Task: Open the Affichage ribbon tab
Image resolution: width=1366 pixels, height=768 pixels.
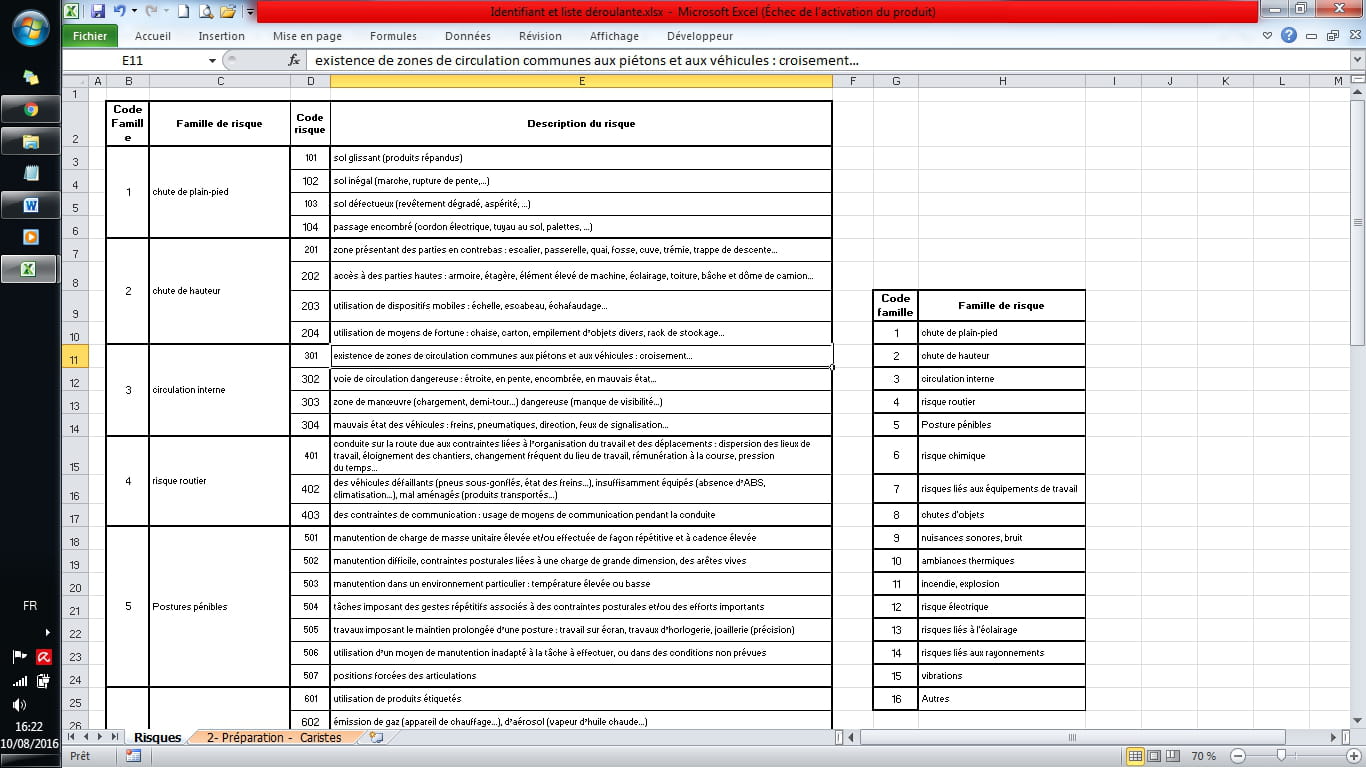Action: pyautogui.click(x=614, y=36)
